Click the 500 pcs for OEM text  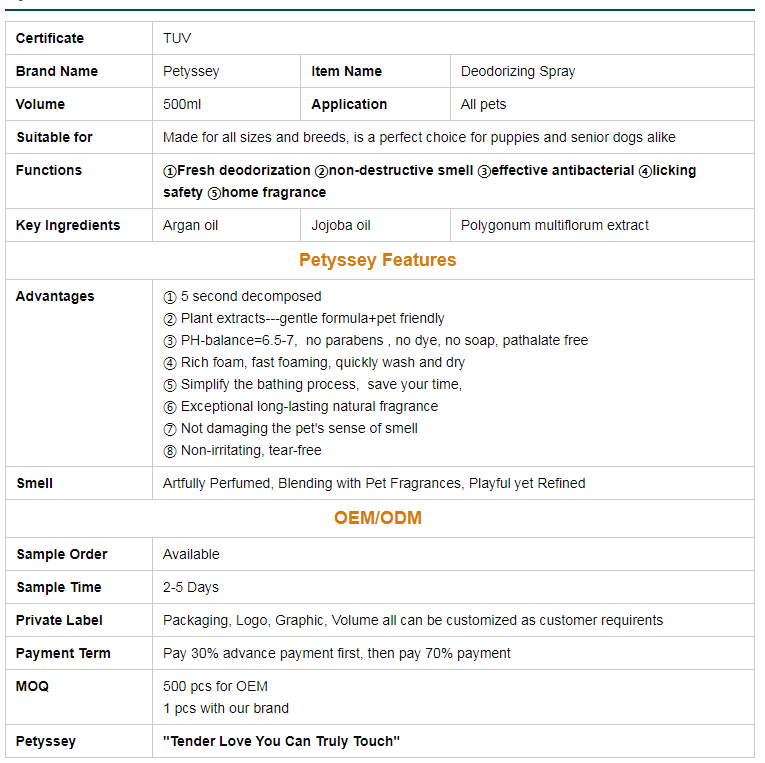216,686
